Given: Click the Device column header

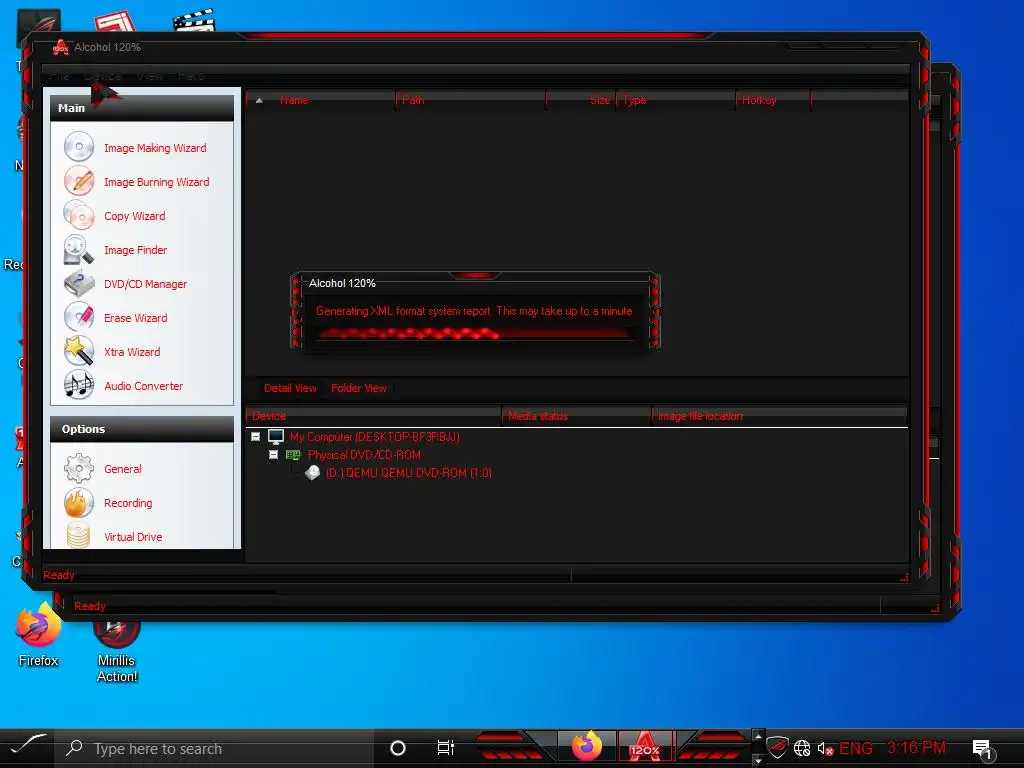Looking at the screenshot, I should point(374,416).
